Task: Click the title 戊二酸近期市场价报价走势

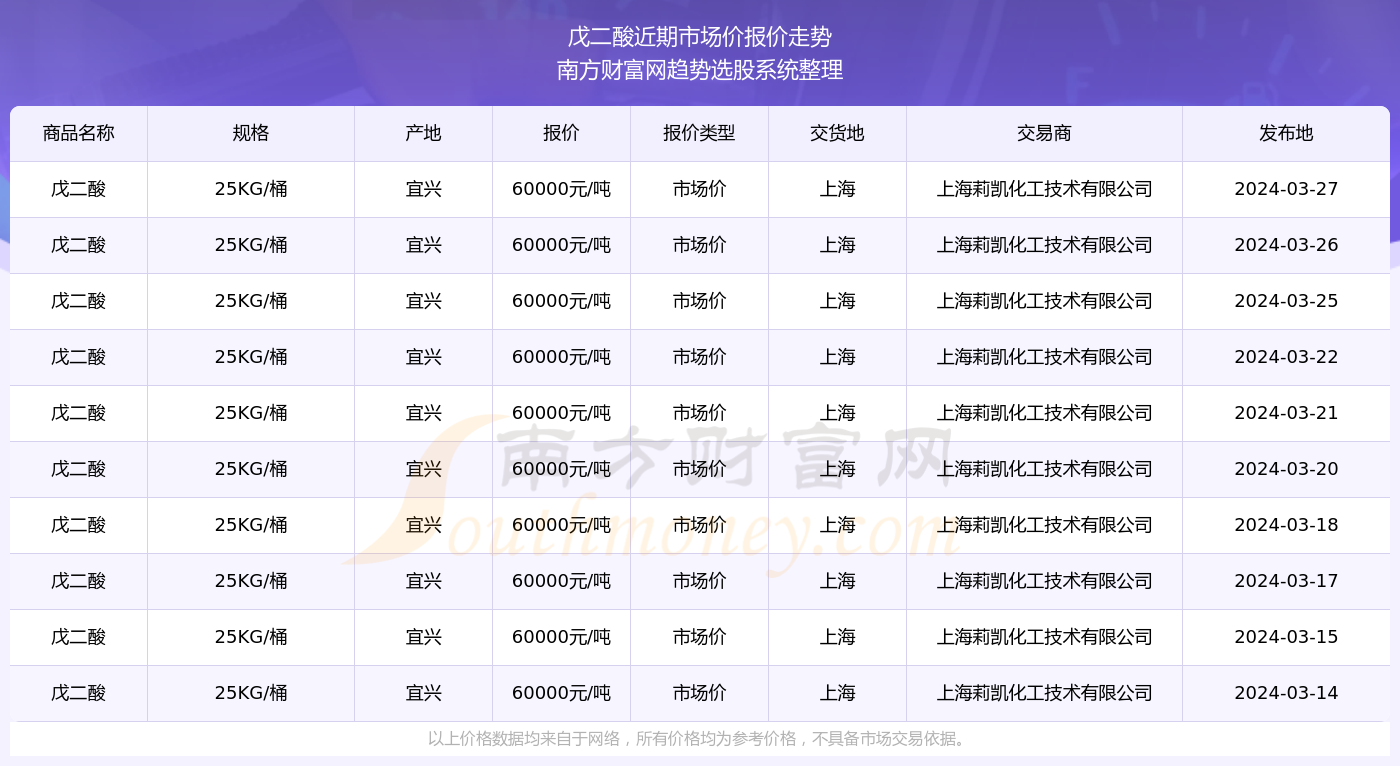Action: tap(700, 38)
